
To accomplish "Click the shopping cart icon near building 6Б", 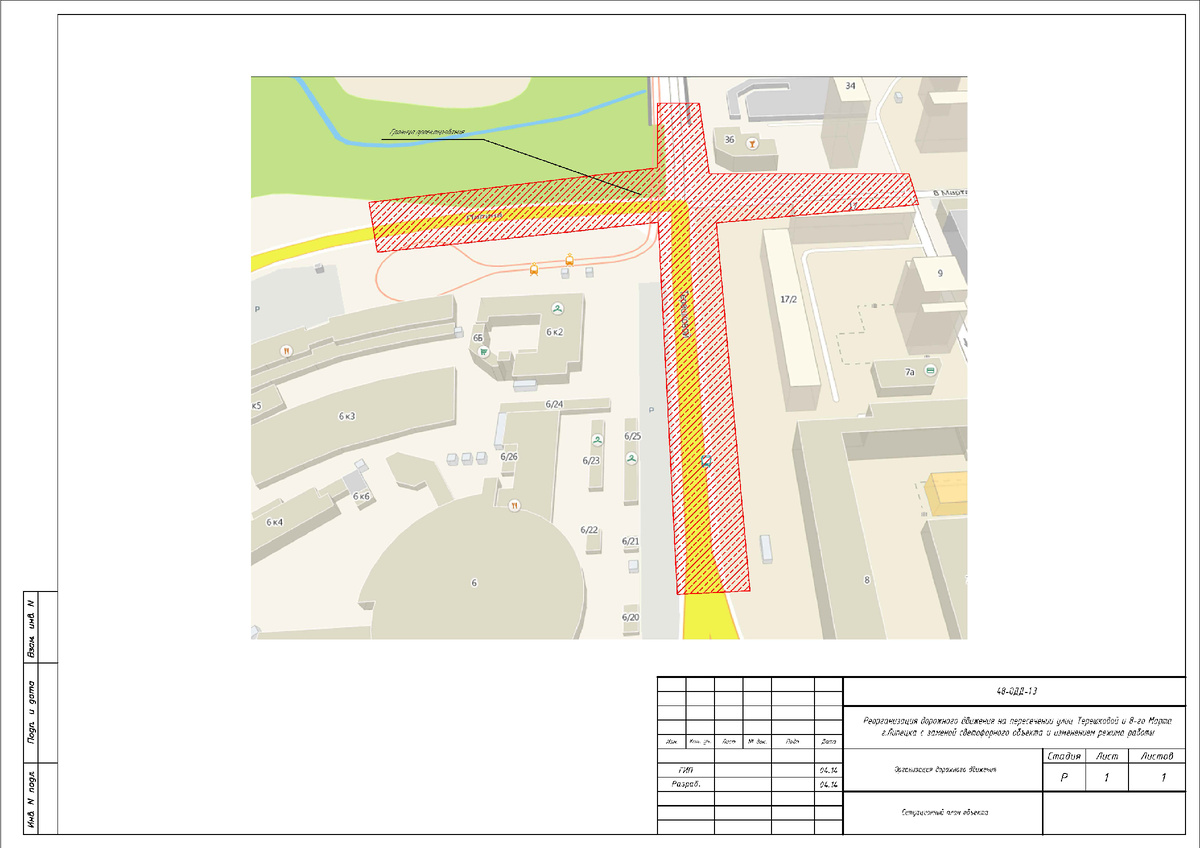I will [x=484, y=351].
